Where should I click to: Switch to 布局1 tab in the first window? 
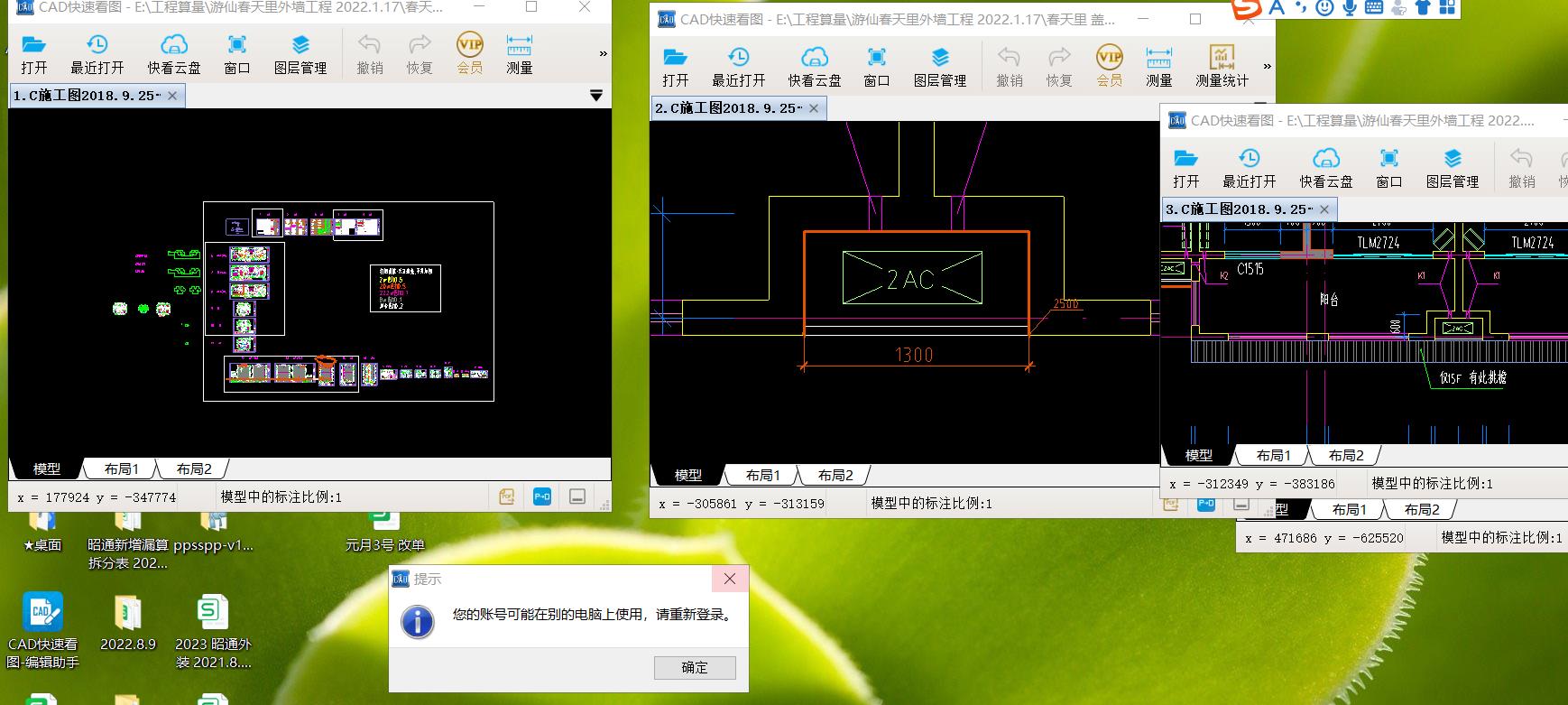121,468
